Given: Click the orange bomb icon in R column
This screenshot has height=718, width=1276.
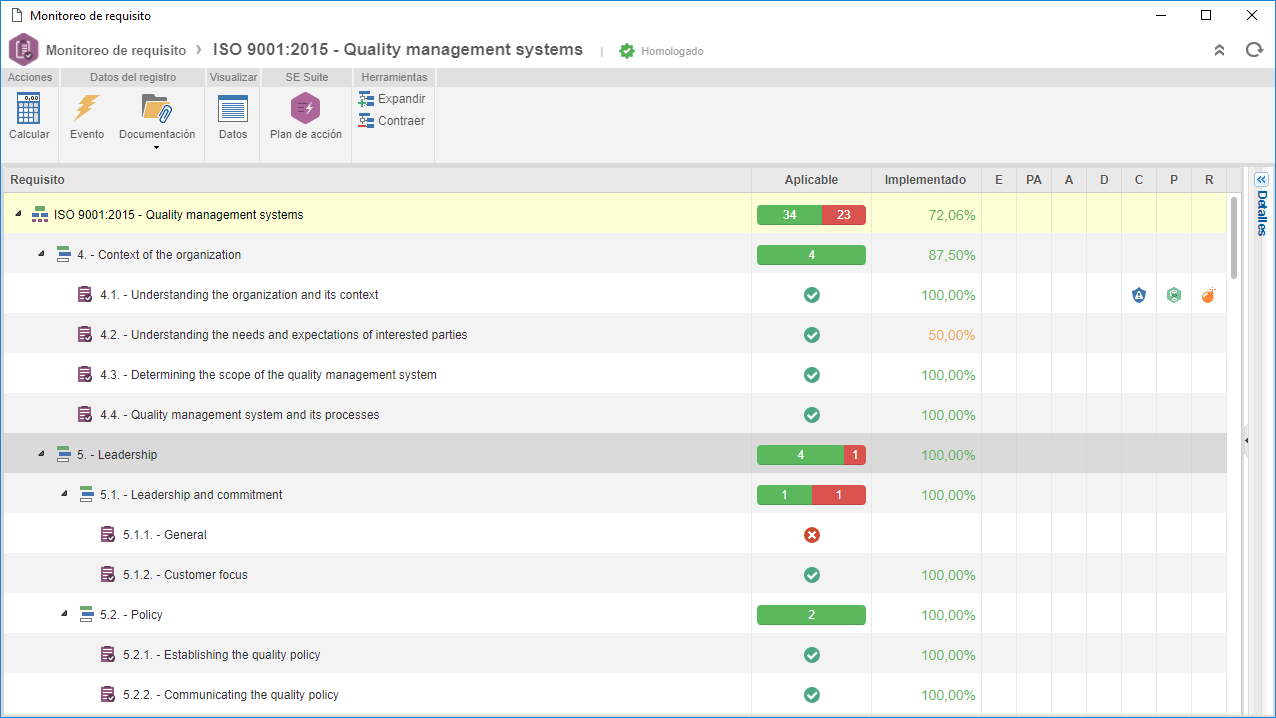Looking at the screenshot, I should 1209,295.
